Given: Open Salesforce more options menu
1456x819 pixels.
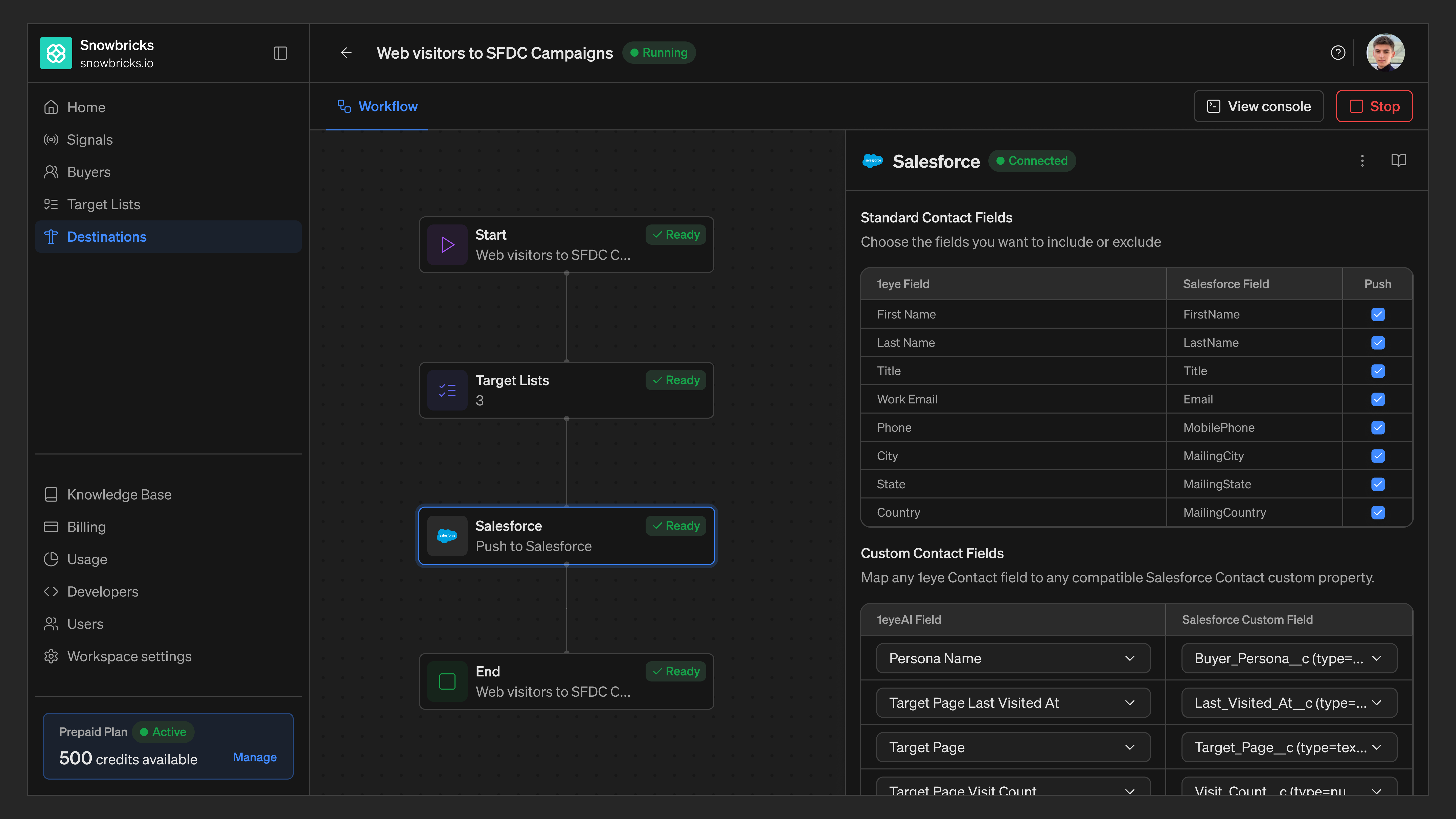Looking at the screenshot, I should point(1362,161).
